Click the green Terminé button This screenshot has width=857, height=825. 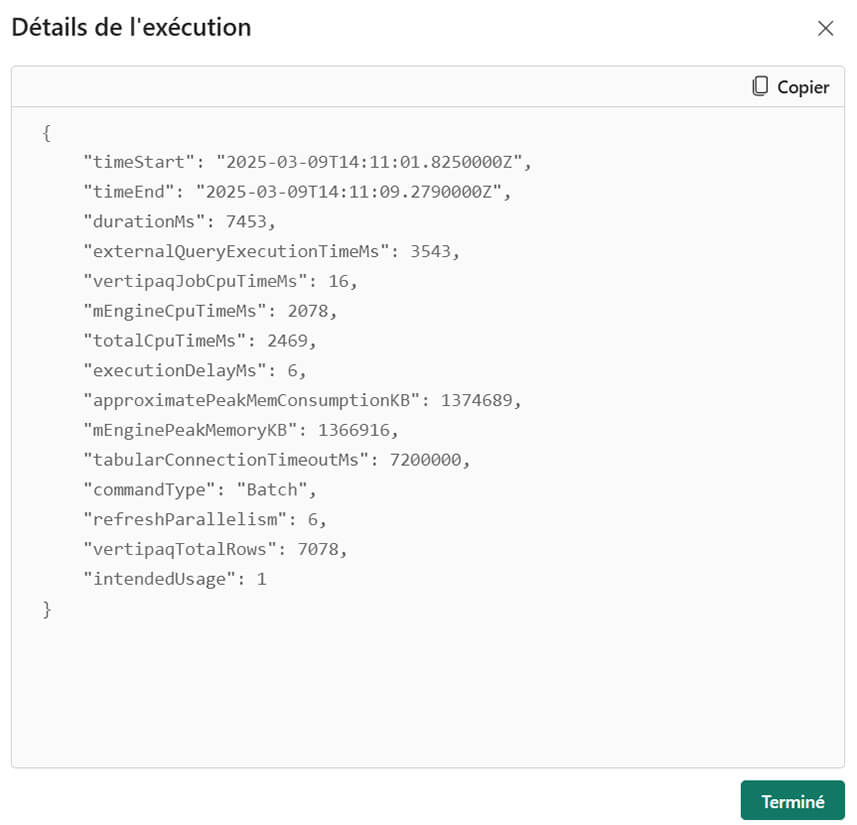pyautogui.click(x=792, y=801)
